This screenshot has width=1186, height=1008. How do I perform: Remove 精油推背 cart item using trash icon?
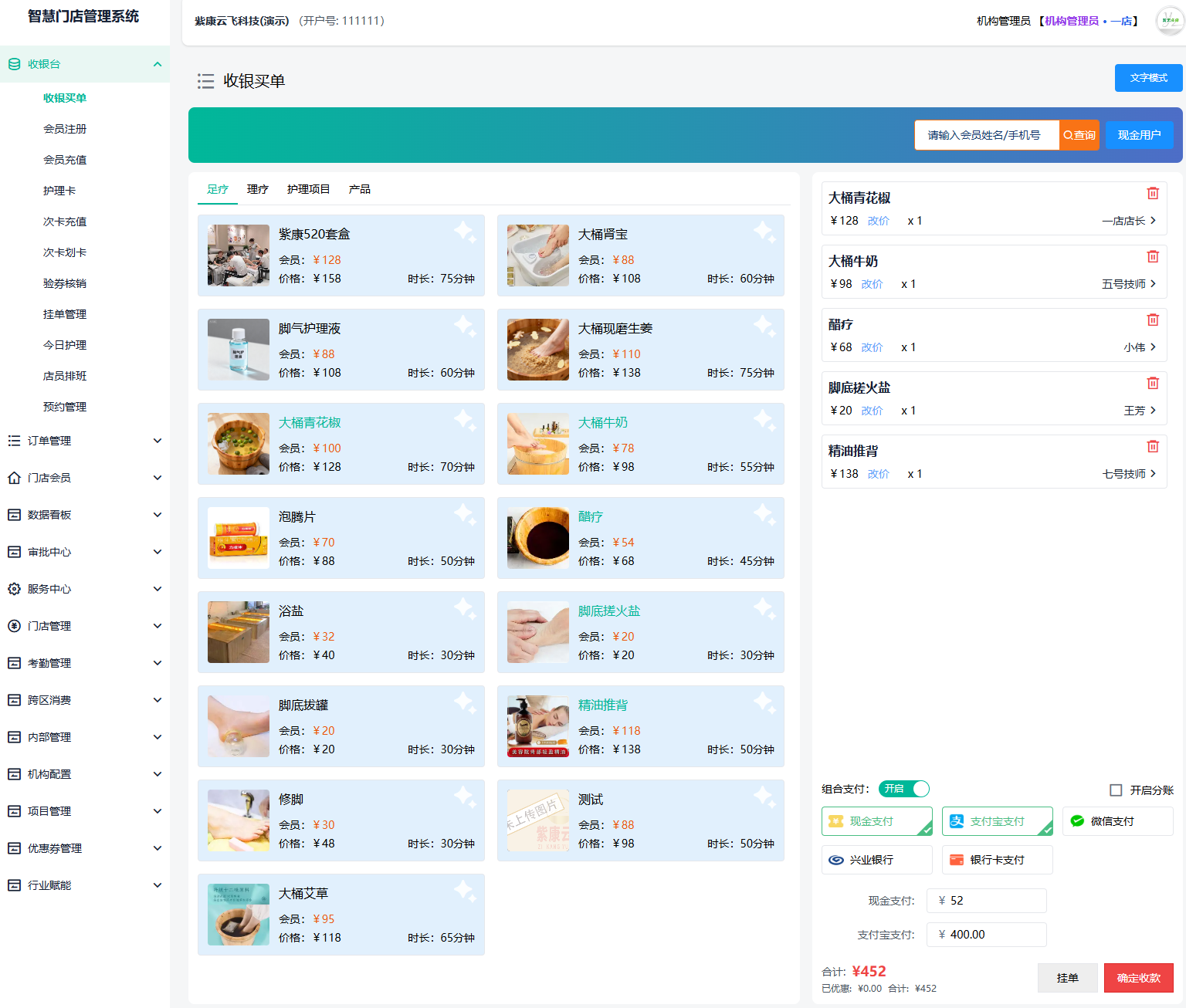pos(1153,446)
